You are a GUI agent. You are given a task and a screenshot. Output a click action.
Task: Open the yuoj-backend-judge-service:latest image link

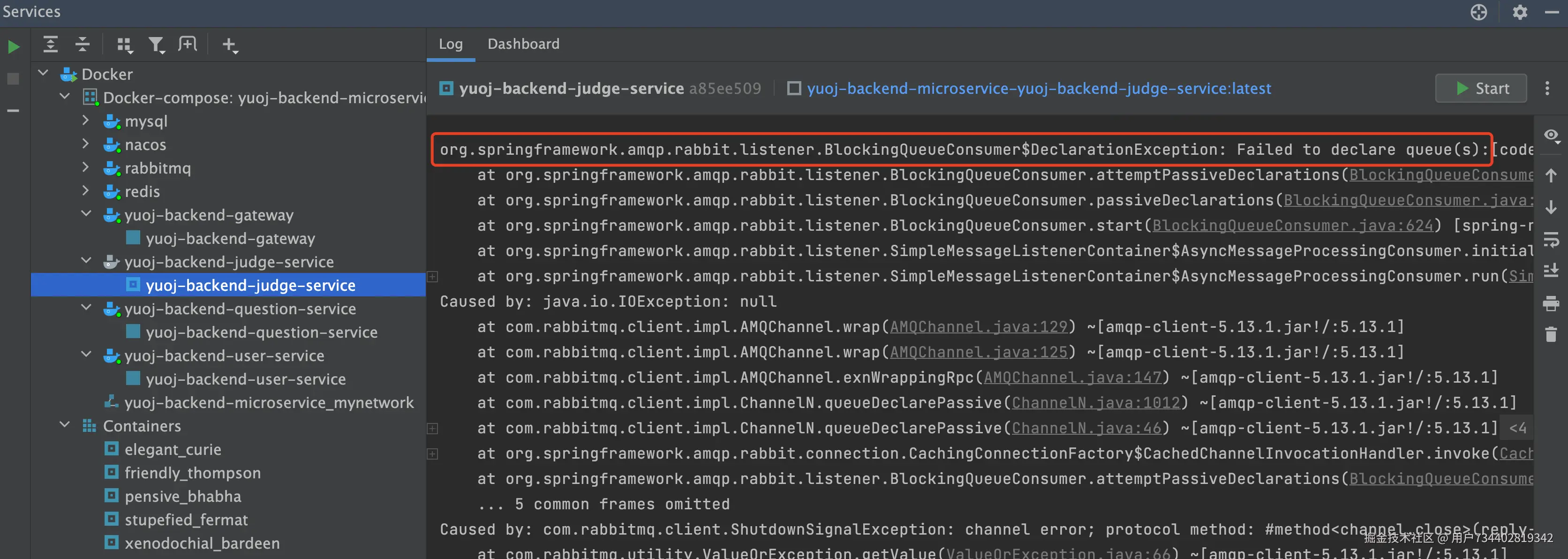[x=1039, y=89]
